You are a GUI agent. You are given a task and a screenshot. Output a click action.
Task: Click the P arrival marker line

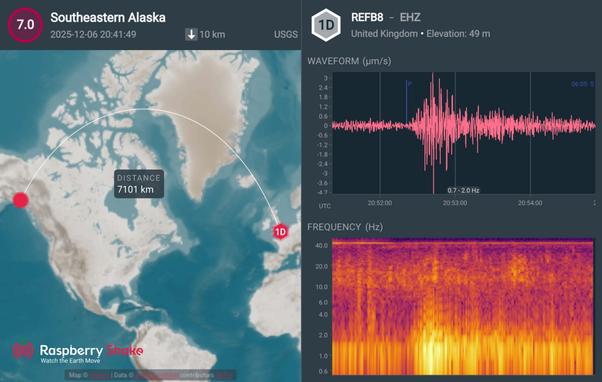pos(407,102)
